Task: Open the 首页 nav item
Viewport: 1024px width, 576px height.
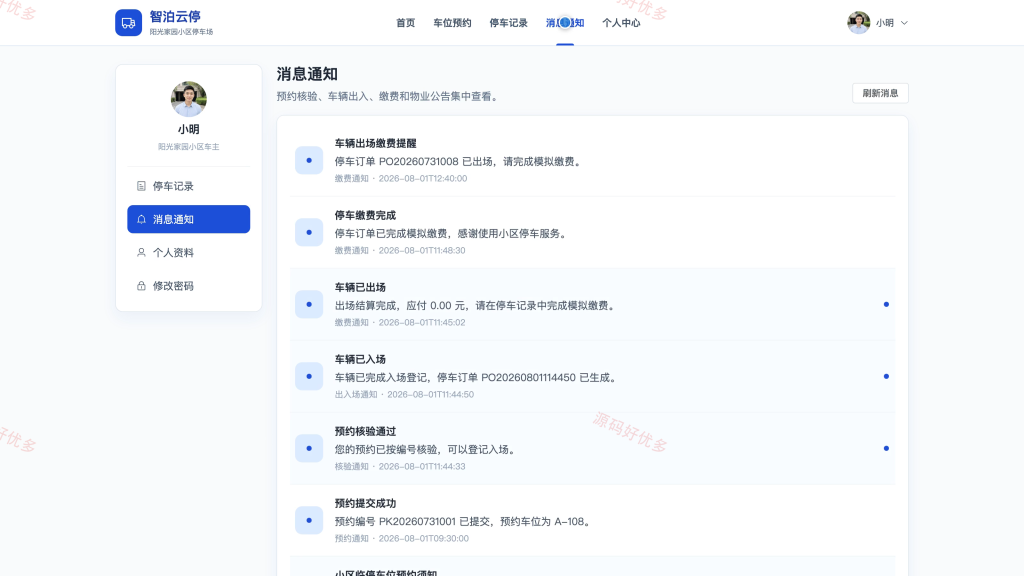Action: (x=406, y=23)
